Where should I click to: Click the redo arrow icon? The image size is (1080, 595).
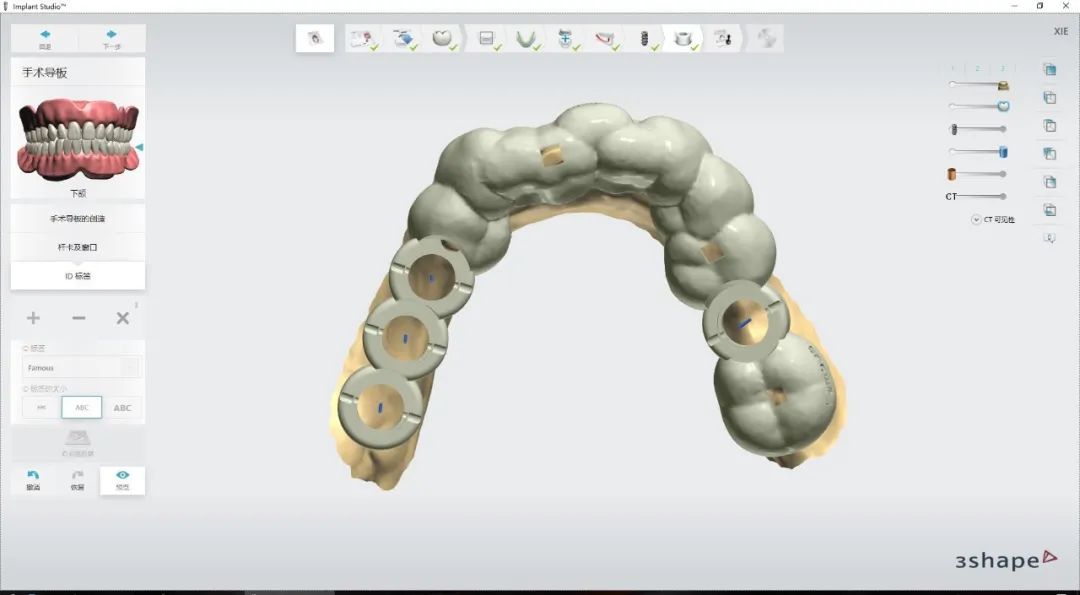[77, 479]
